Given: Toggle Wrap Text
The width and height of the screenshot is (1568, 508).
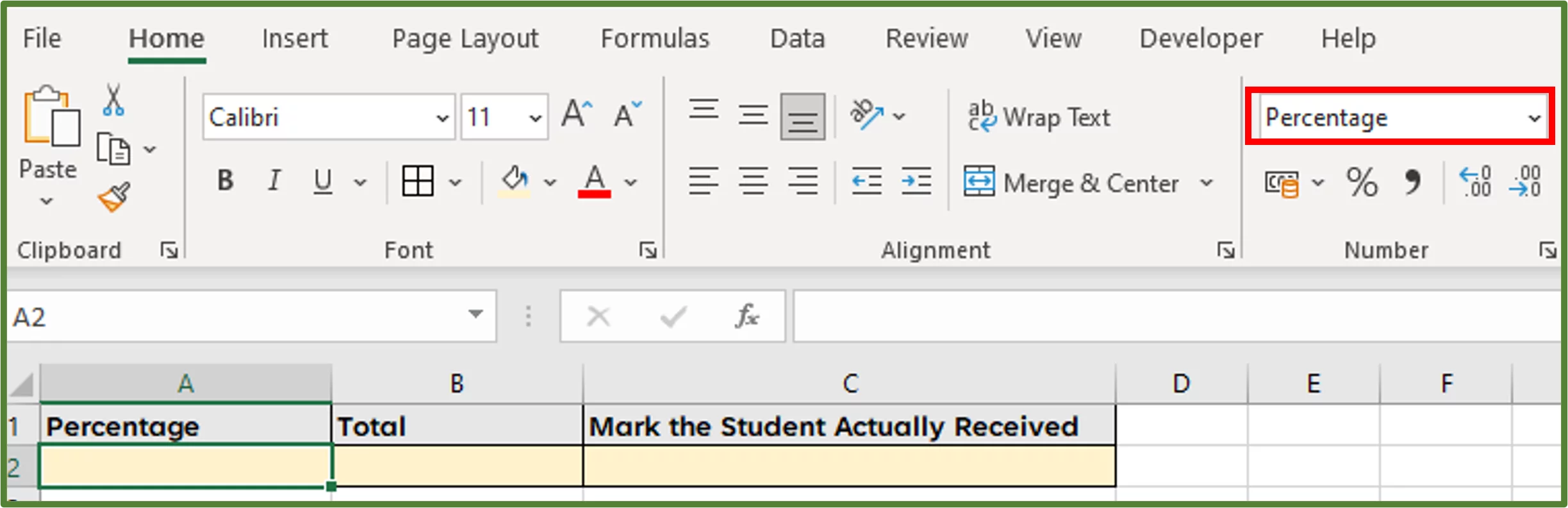Looking at the screenshot, I should (1038, 117).
